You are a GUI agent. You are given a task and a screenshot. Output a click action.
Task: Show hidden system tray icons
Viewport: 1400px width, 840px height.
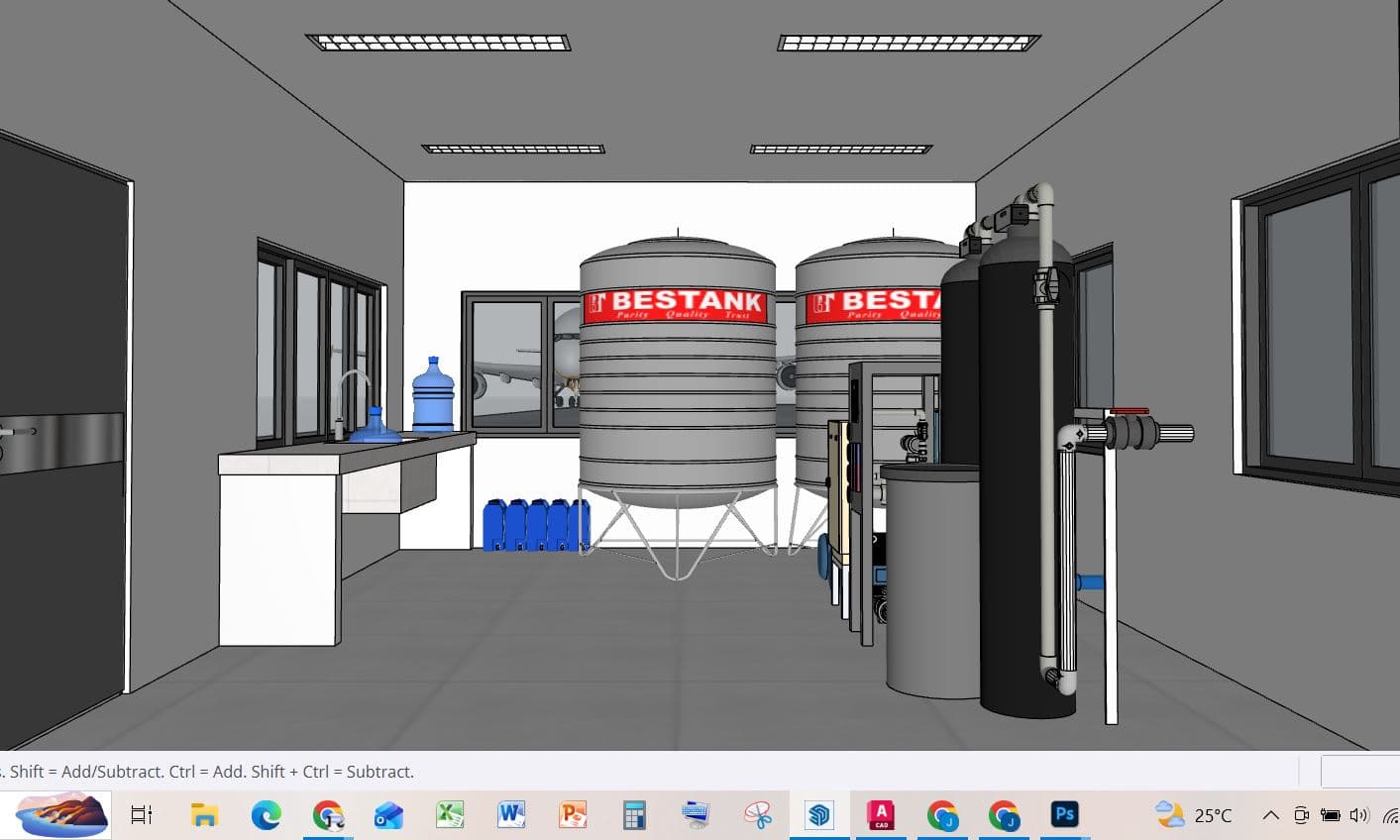tap(1270, 815)
